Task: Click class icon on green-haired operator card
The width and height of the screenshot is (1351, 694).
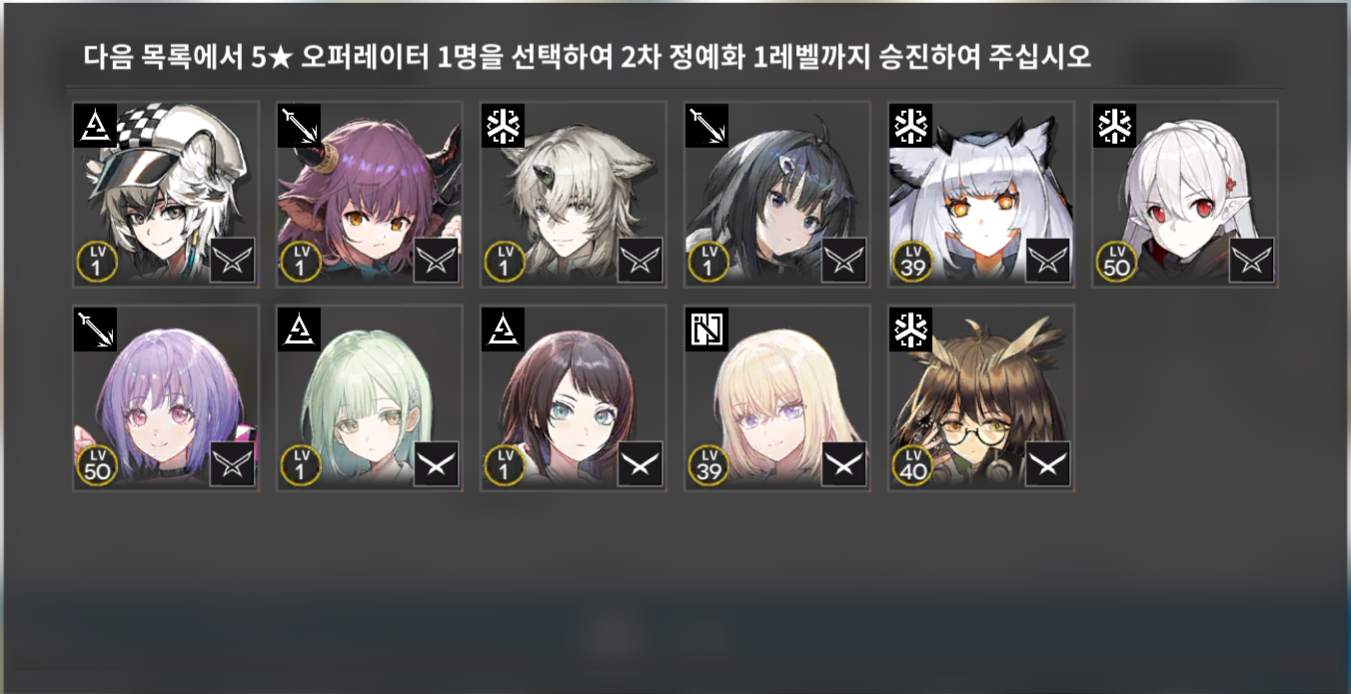Action: click(x=299, y=329)
